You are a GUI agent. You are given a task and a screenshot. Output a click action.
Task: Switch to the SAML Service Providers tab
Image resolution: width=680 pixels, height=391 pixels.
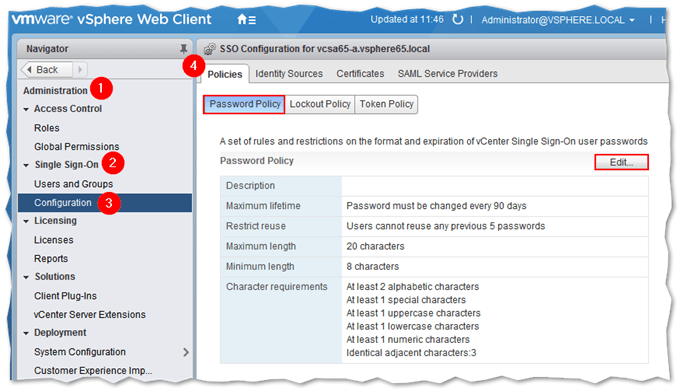coord(448,74)
